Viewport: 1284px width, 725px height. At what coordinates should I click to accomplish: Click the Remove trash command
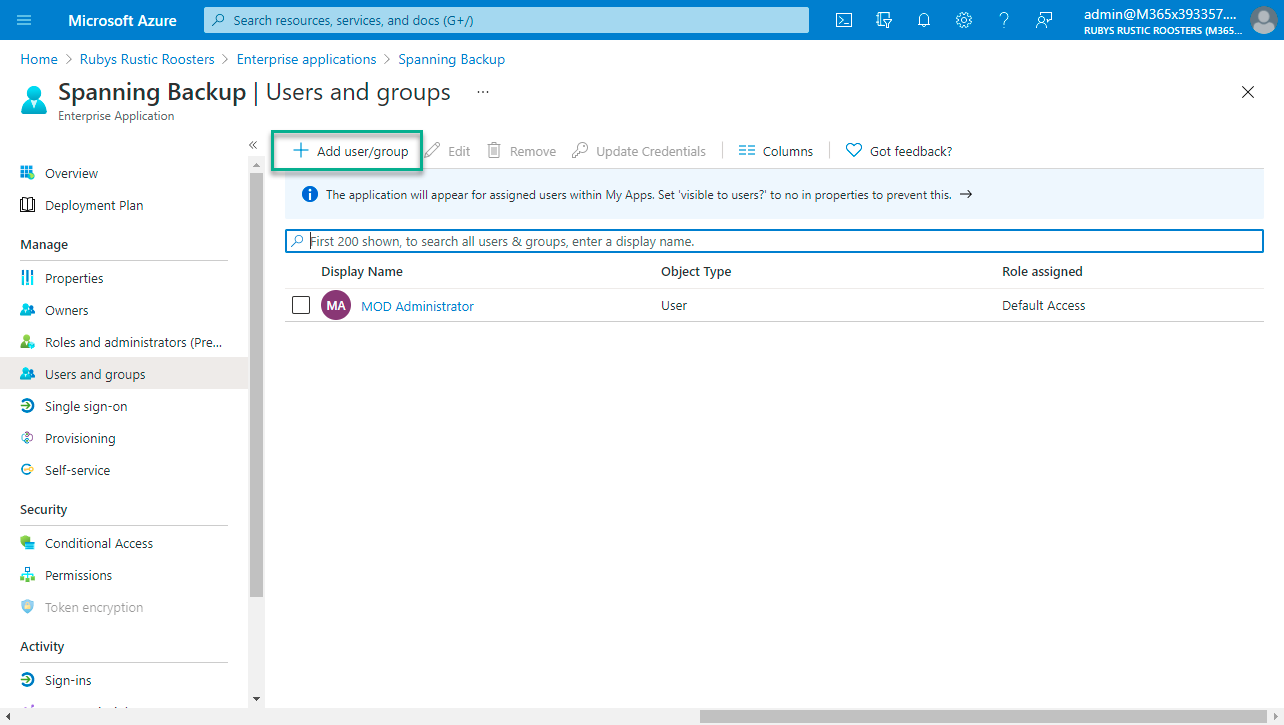[521, 151]
